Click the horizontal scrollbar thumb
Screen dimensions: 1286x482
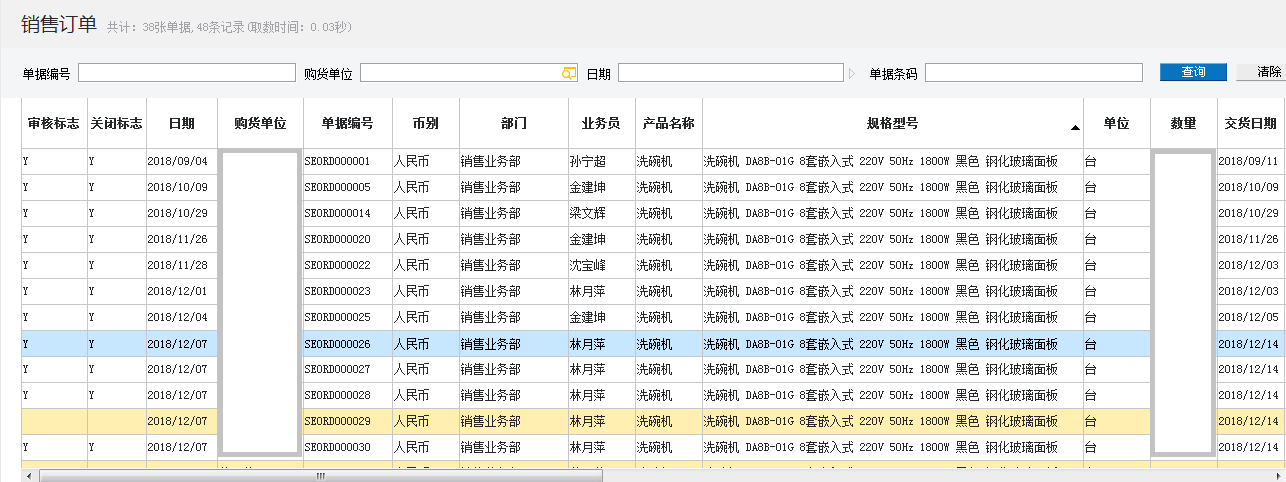click(320, 476)
